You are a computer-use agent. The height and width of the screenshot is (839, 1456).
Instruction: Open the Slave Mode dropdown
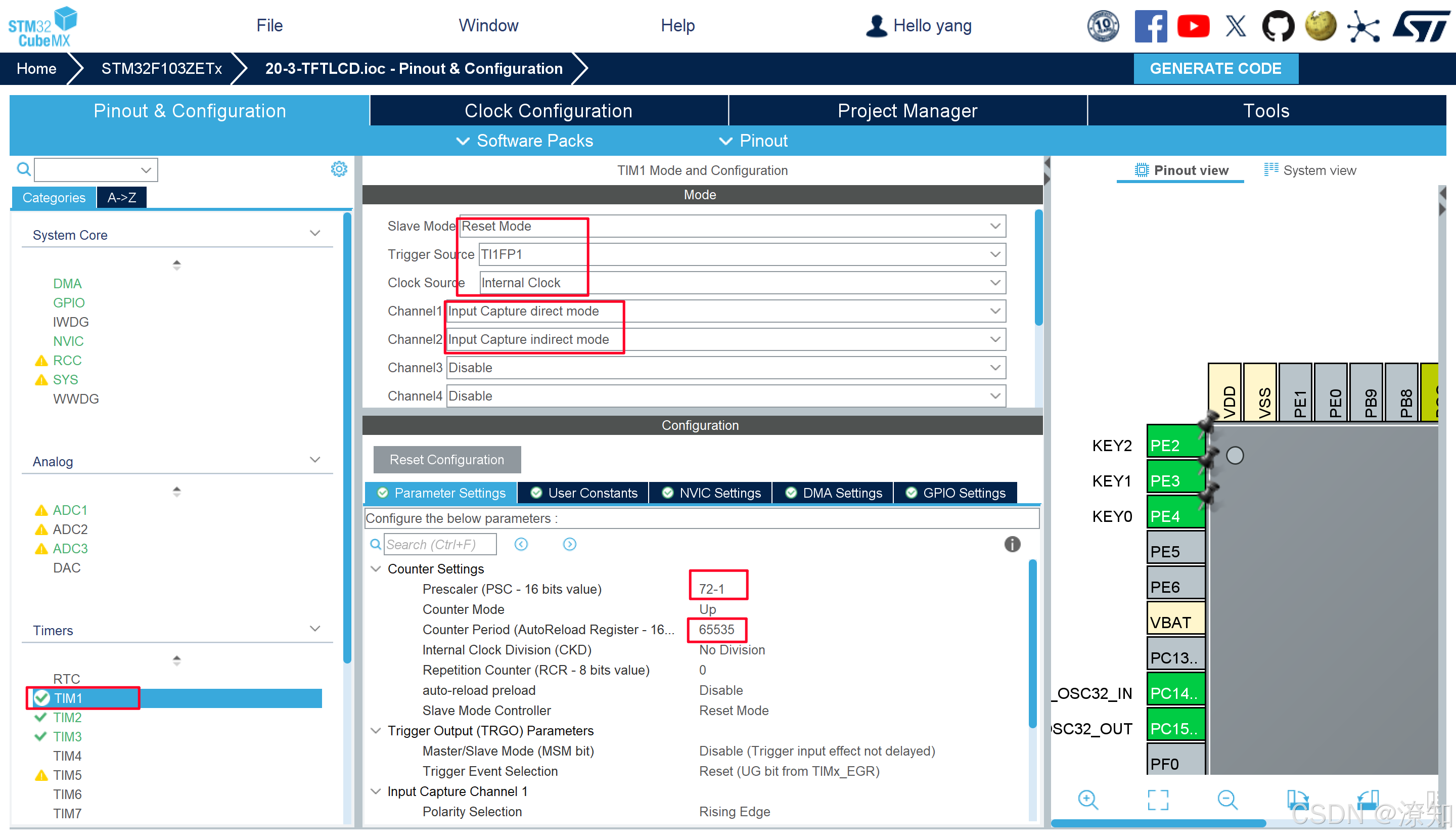click(732, 226)
